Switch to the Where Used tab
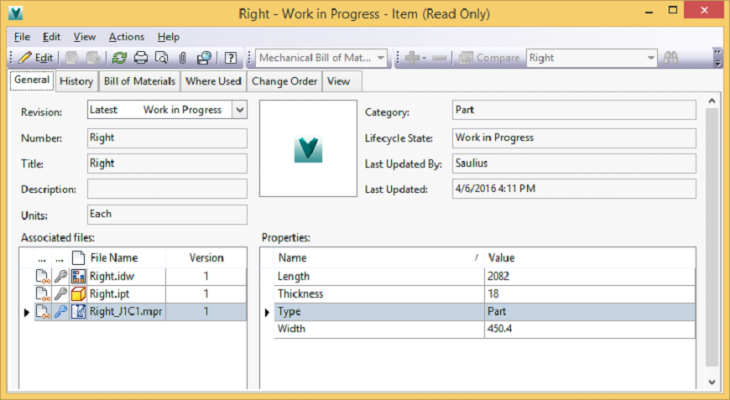730x400 pixels. (x=213, y=81)
